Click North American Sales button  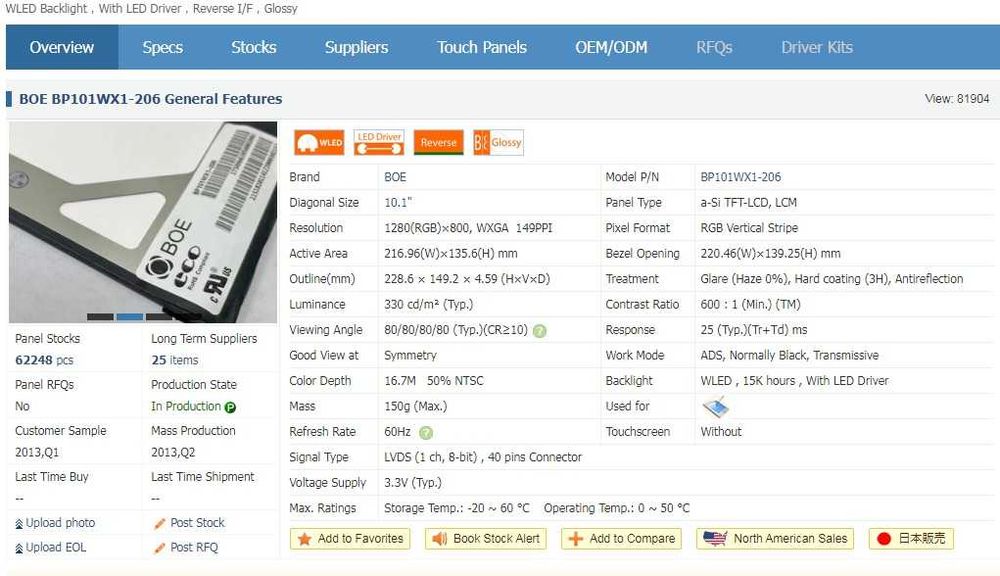click(776, 539)
